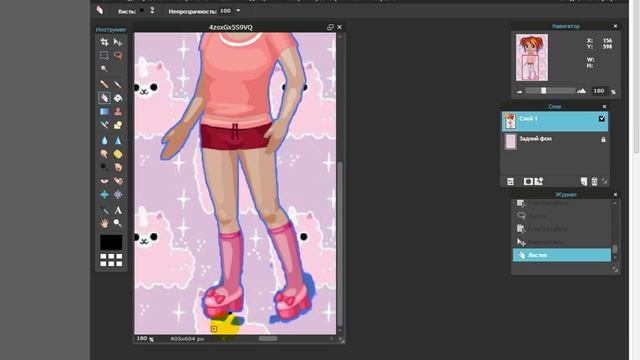Viewport: 640px width, 360px height.
Task: Select the Paint Bucket tool
Action: pyautogui.click(x=118, y=98)
